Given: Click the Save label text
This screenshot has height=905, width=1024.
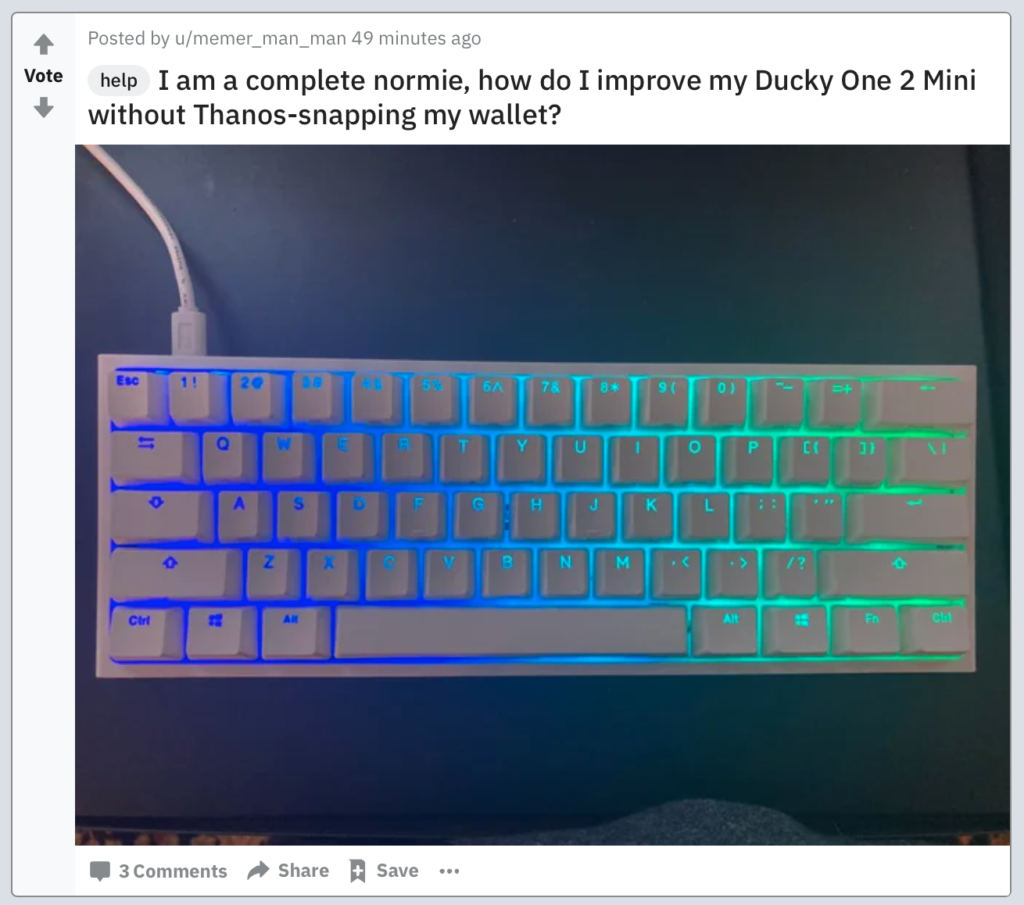Looking at the screenshot, I should [x=397, y=870].
